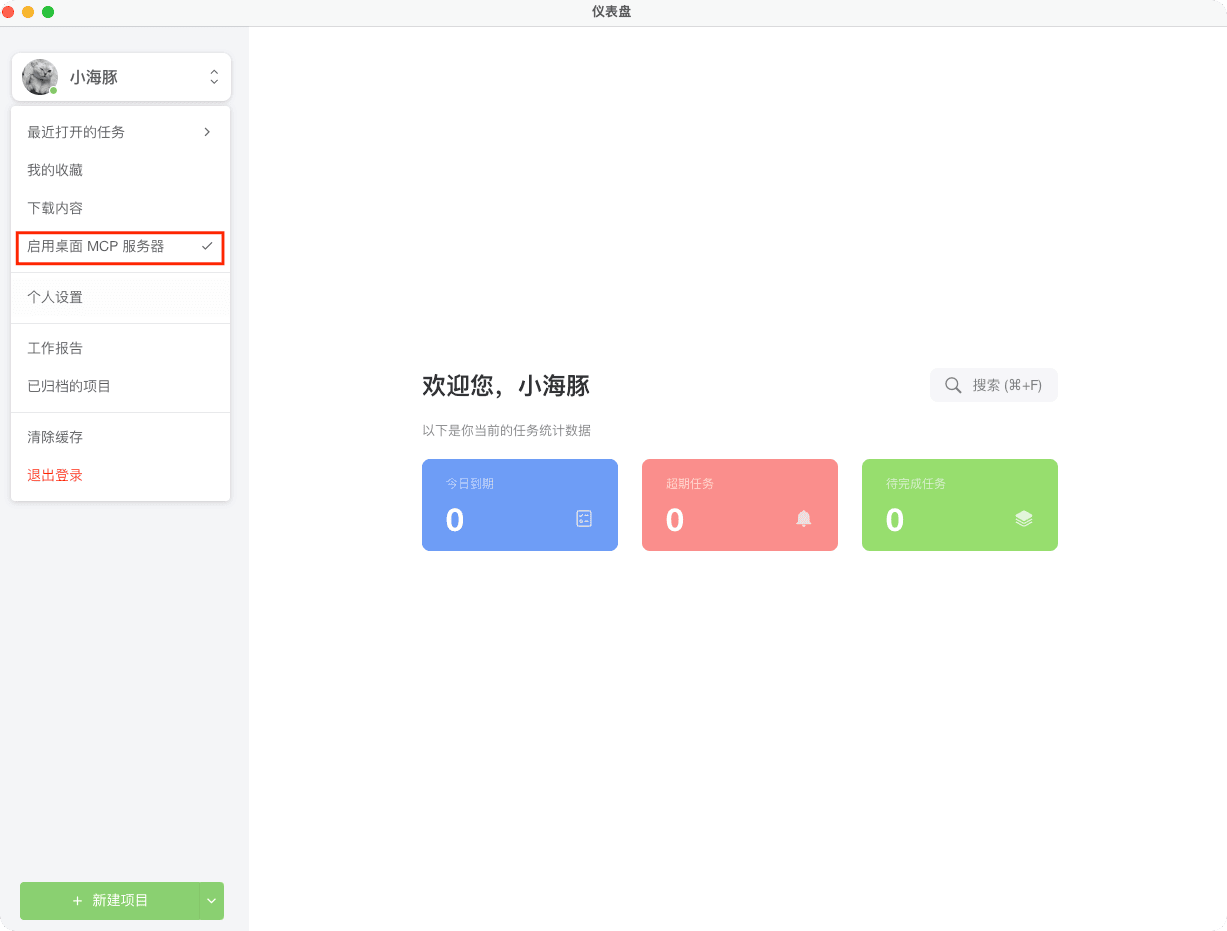Collapse the user menu via up-down chevron
Screen dimensions: 1227x931
(x=213, y=77)
